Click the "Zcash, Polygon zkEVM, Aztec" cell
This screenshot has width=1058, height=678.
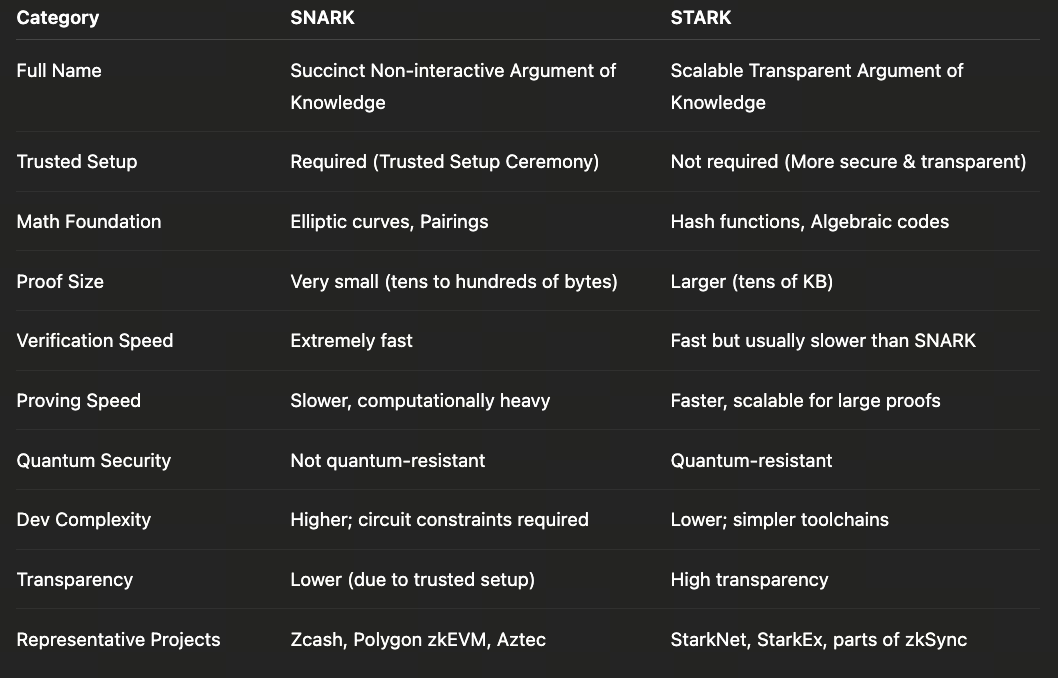[x=418, y=639]
